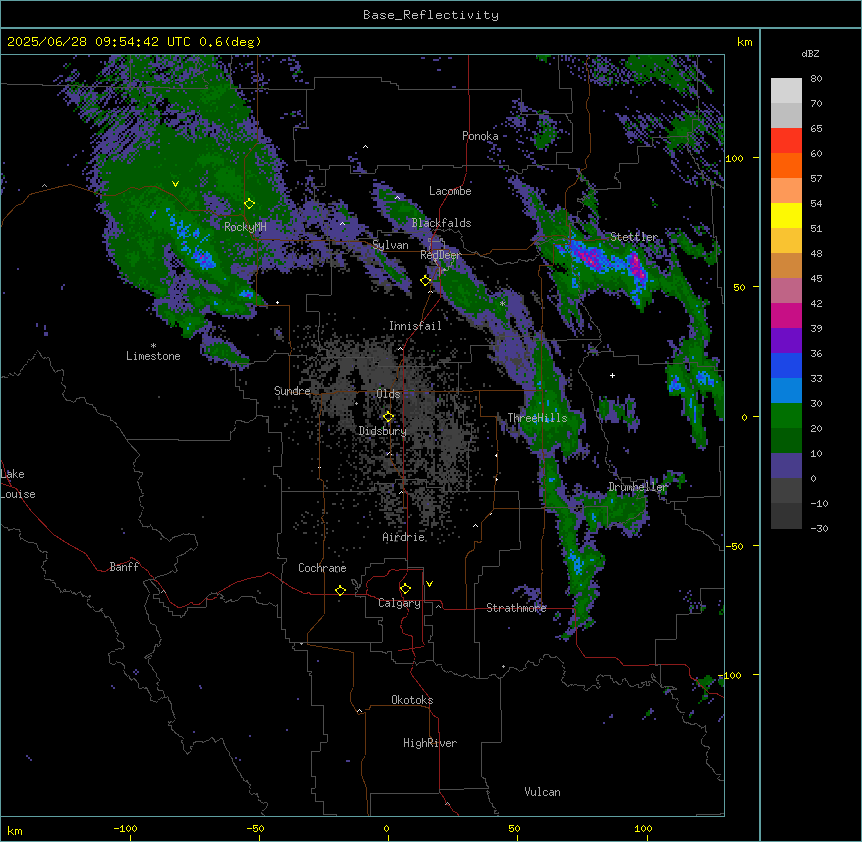Click the -50 tick on the right axis
Viewport: 862px width, 842px height.
[734, 546]
